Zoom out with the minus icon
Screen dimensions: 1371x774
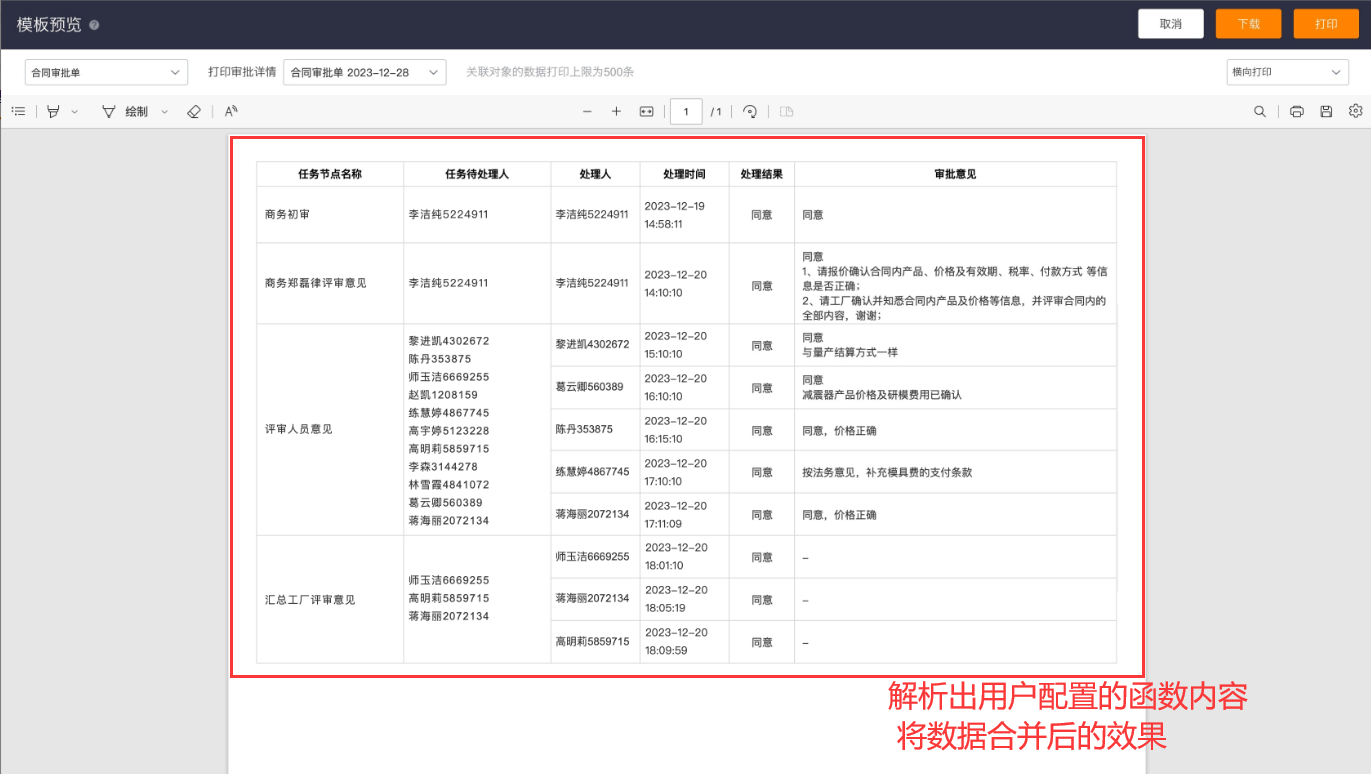pyautogui.click(x=588, y=111)
